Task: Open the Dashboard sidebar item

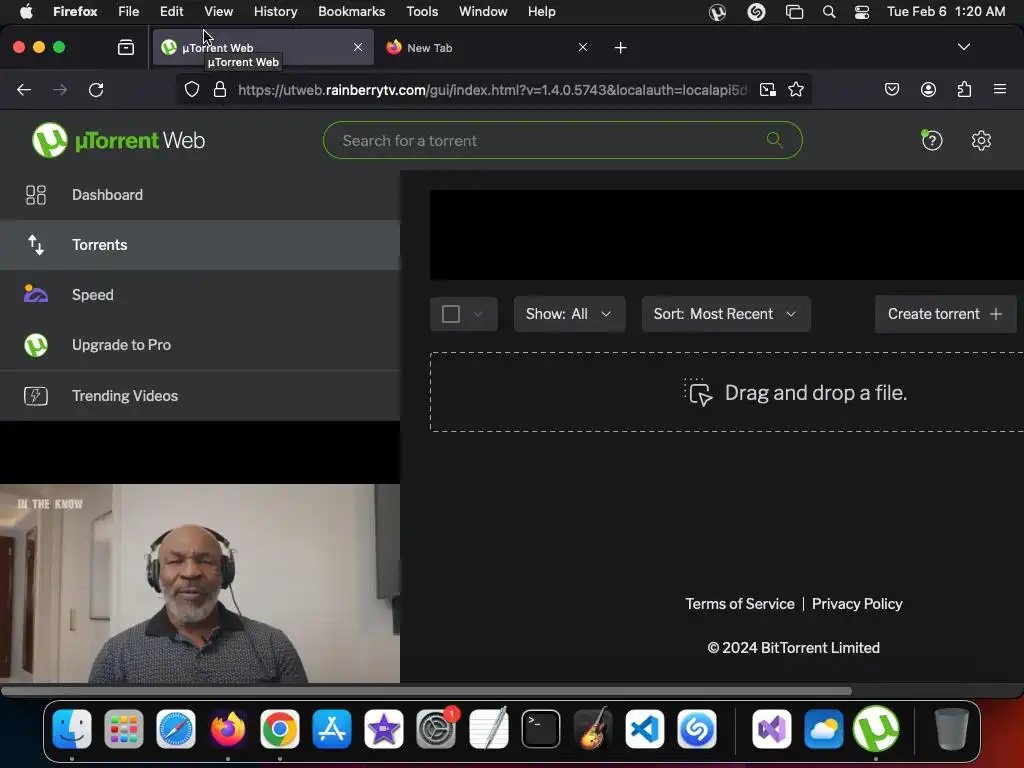Action: (x=199, y=195)
